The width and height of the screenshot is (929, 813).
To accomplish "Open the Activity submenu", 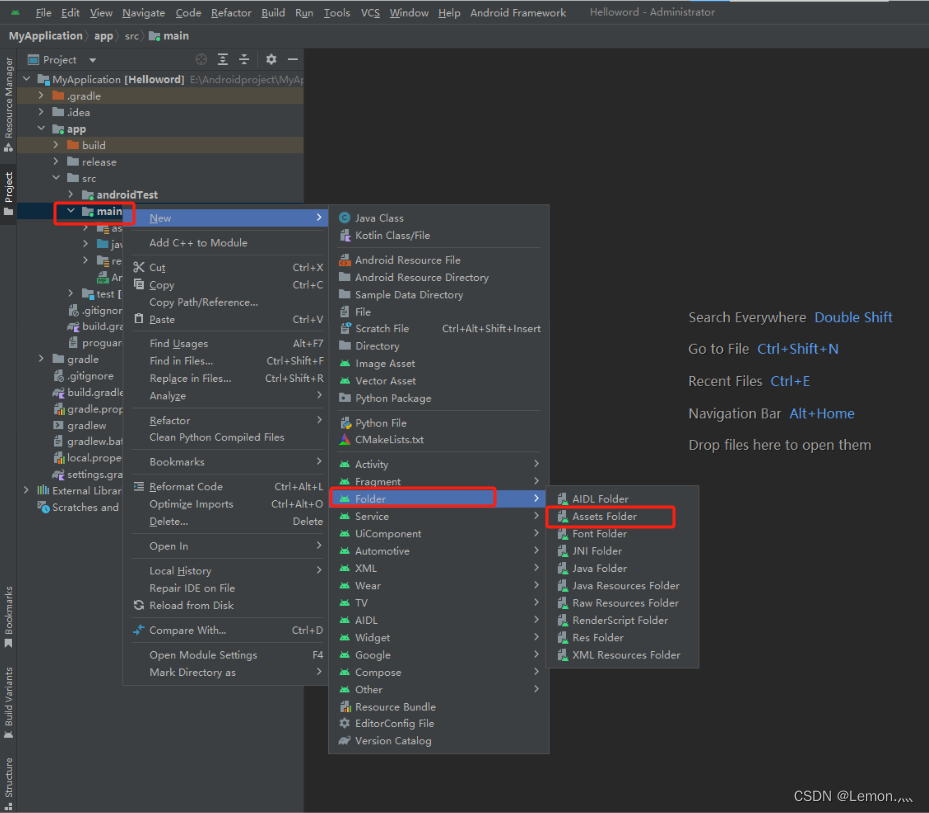I will click(438, 464).
